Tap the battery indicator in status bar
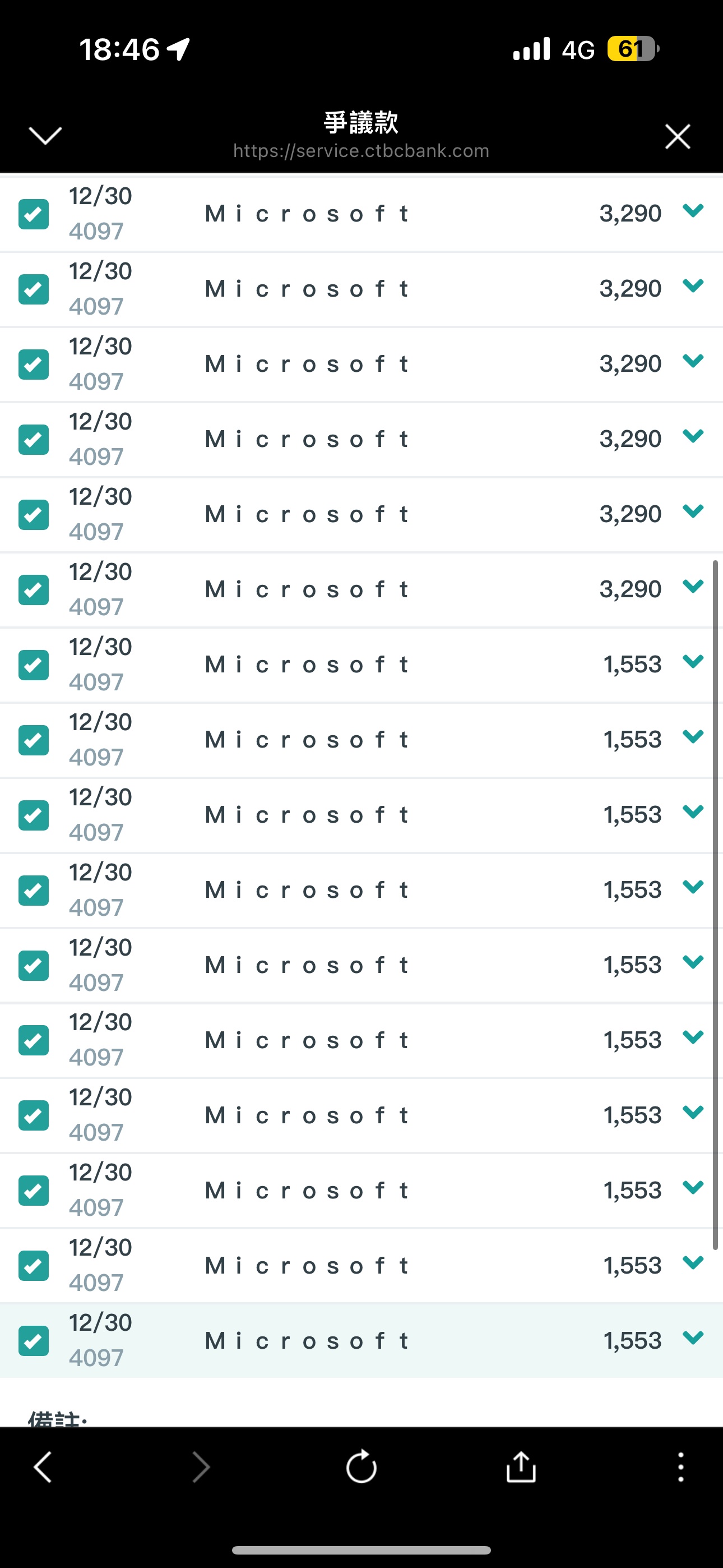The image size is (723, 1568). (x=633, y=49)
